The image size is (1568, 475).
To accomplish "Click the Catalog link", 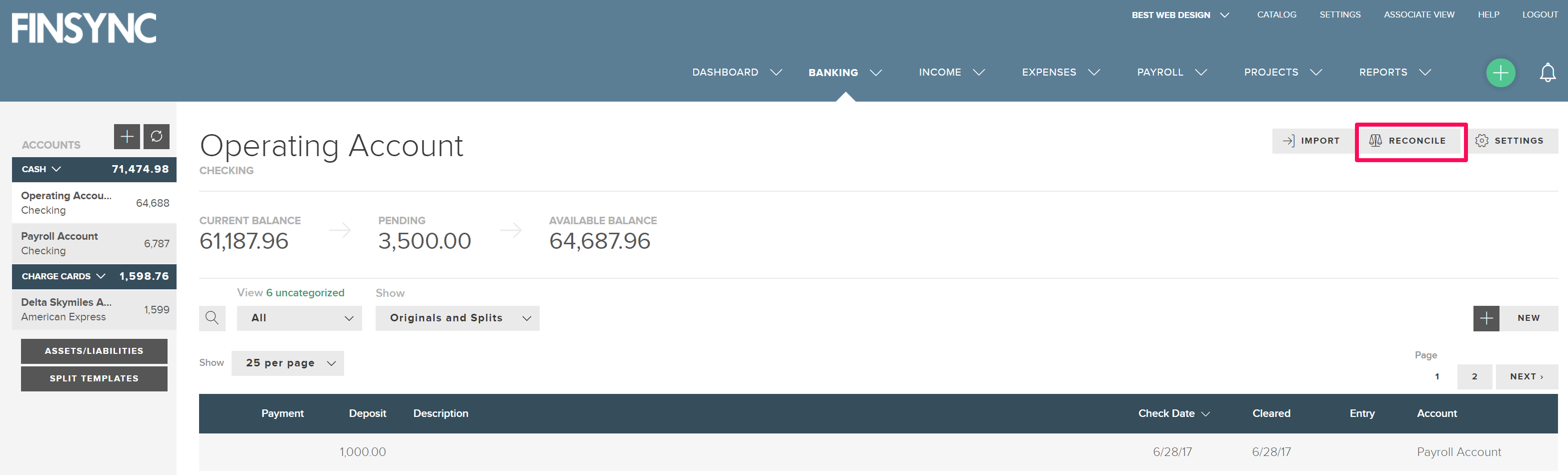I will coord(1276,15).
